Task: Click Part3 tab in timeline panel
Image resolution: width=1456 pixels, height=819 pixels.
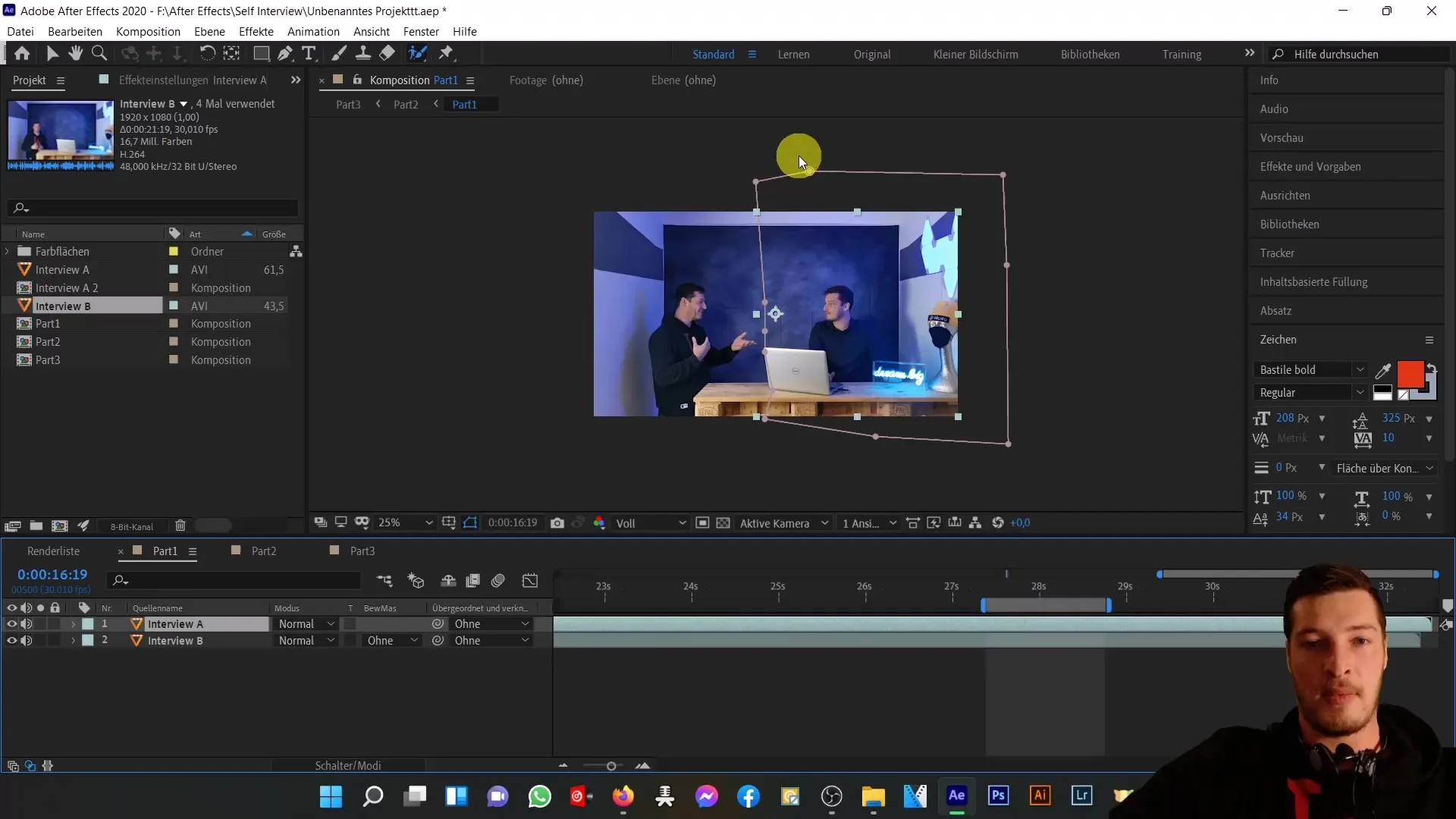Action: tap(363, 551)
